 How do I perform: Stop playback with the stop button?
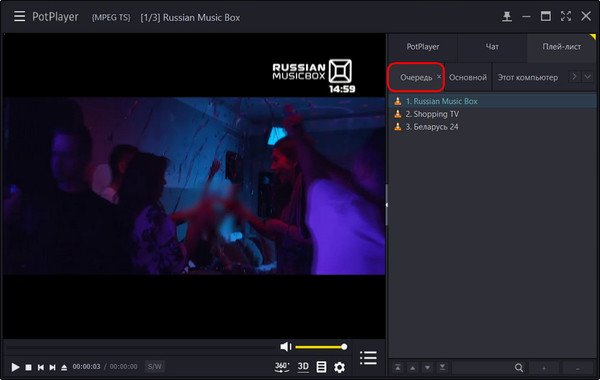28,367
